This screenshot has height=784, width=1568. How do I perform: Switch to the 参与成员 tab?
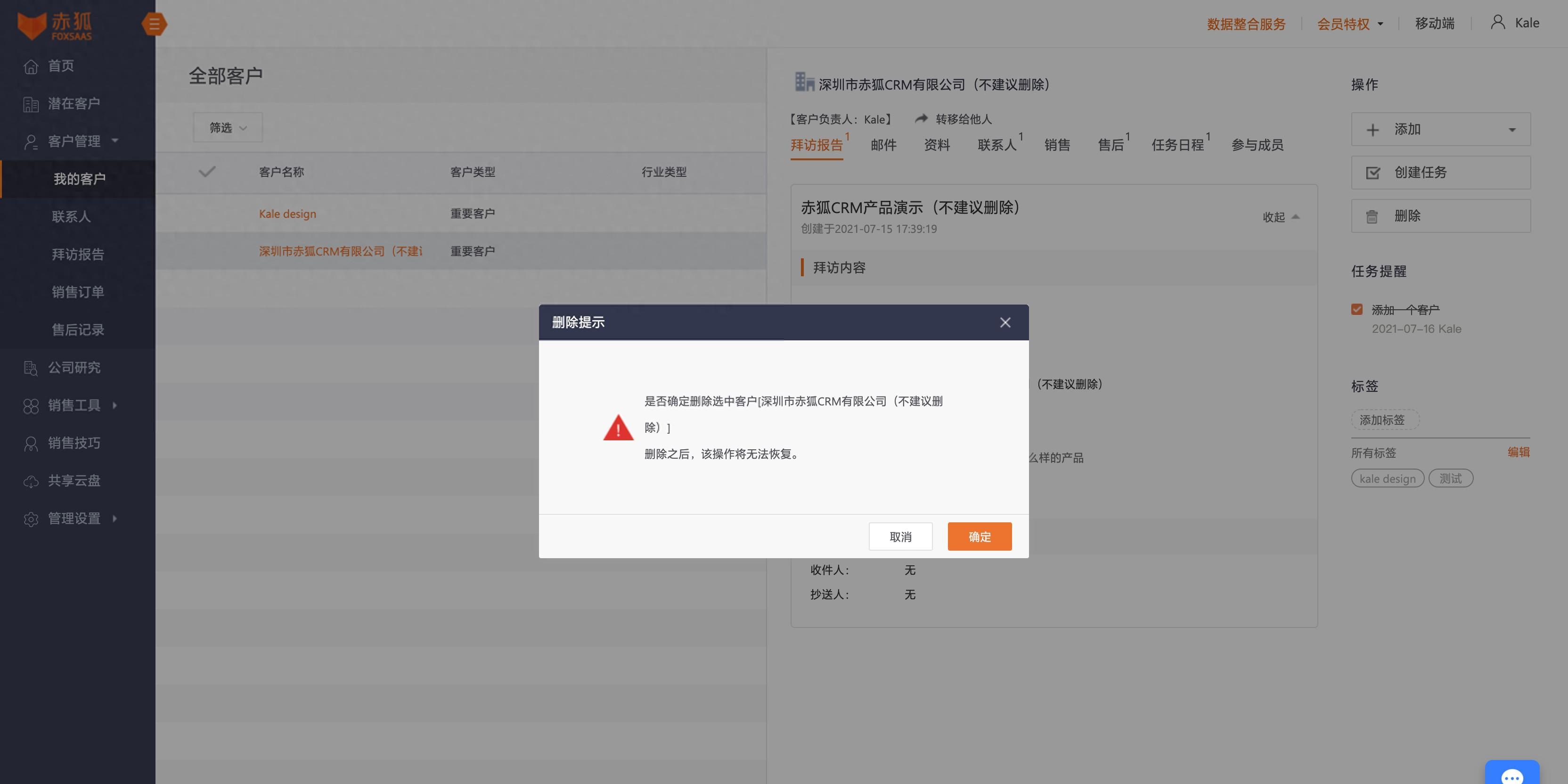point(1257,145)
